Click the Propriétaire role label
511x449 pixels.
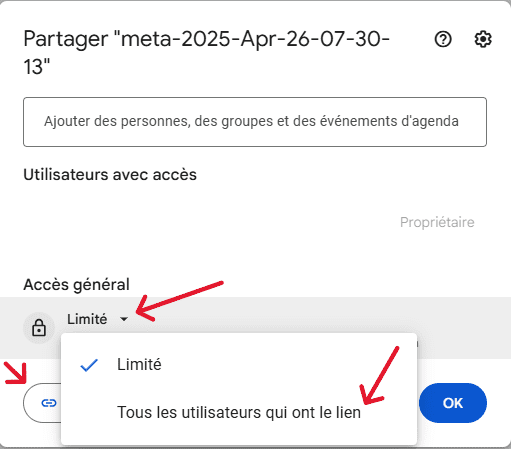(x=437, y=222)
